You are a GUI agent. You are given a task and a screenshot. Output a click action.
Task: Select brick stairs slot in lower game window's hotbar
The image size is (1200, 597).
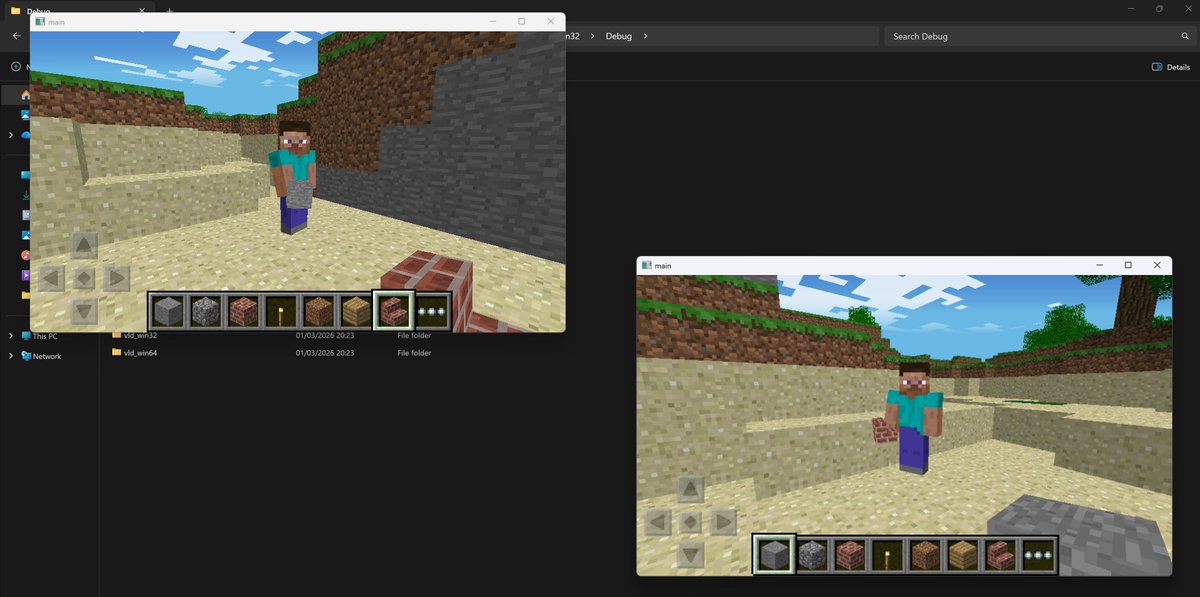coord(1000,554)
